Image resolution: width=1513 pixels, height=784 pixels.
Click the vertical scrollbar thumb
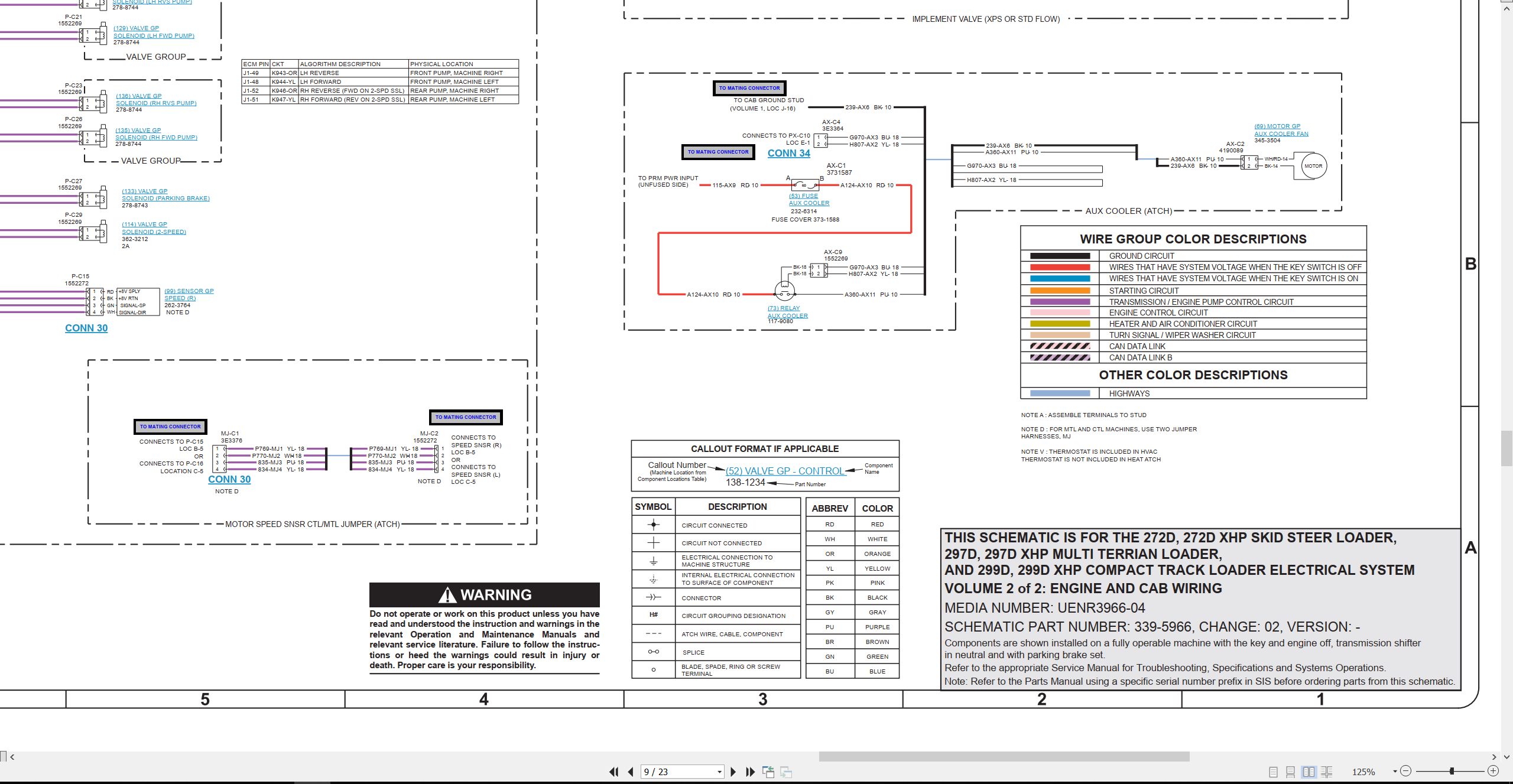1507,448
